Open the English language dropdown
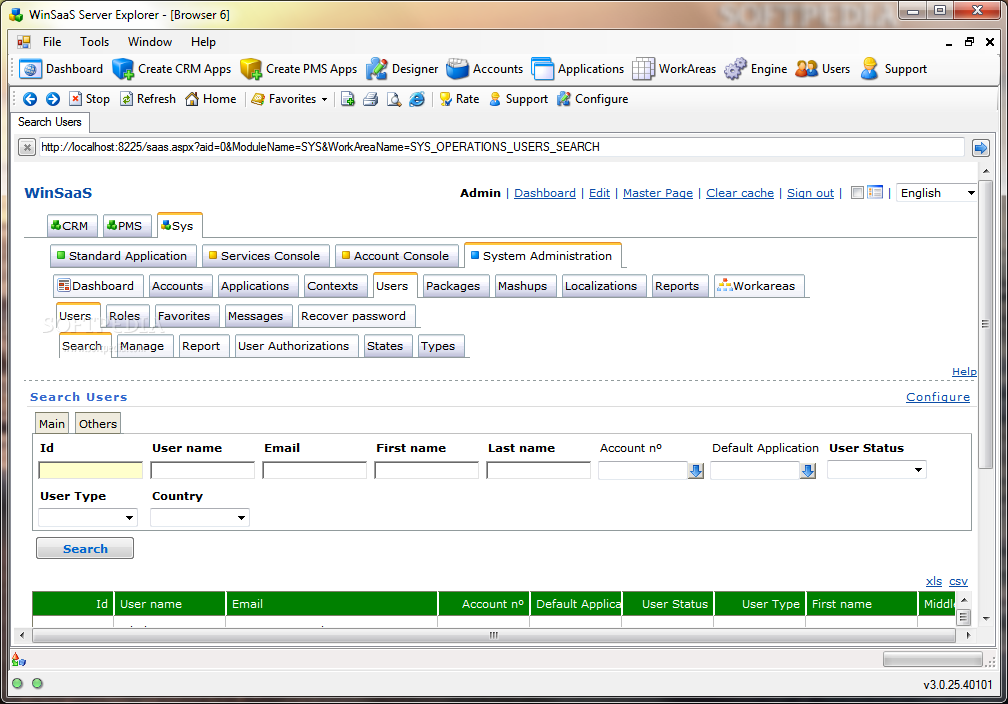 937,193
